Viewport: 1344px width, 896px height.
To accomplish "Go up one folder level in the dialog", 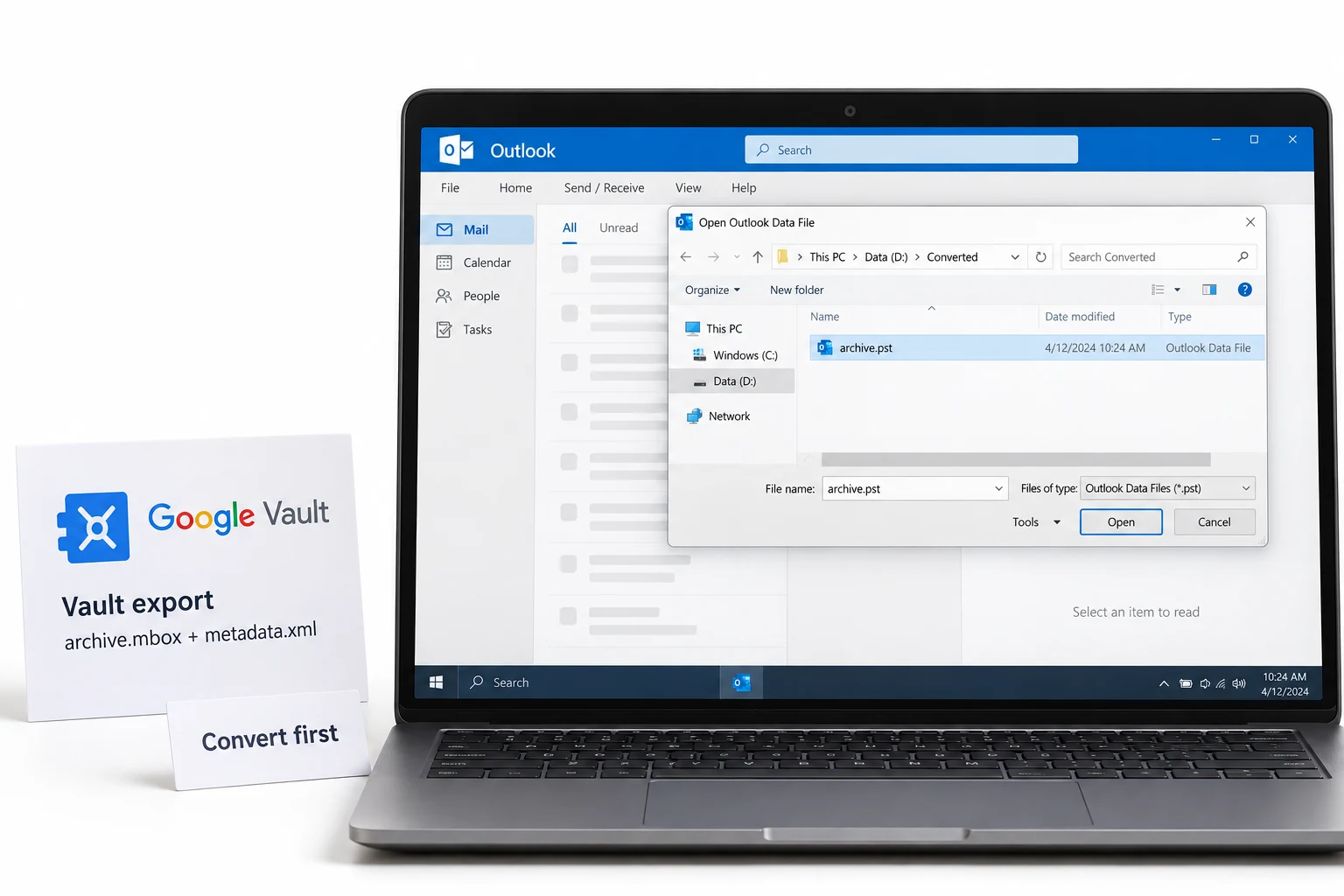I will 758,256.
